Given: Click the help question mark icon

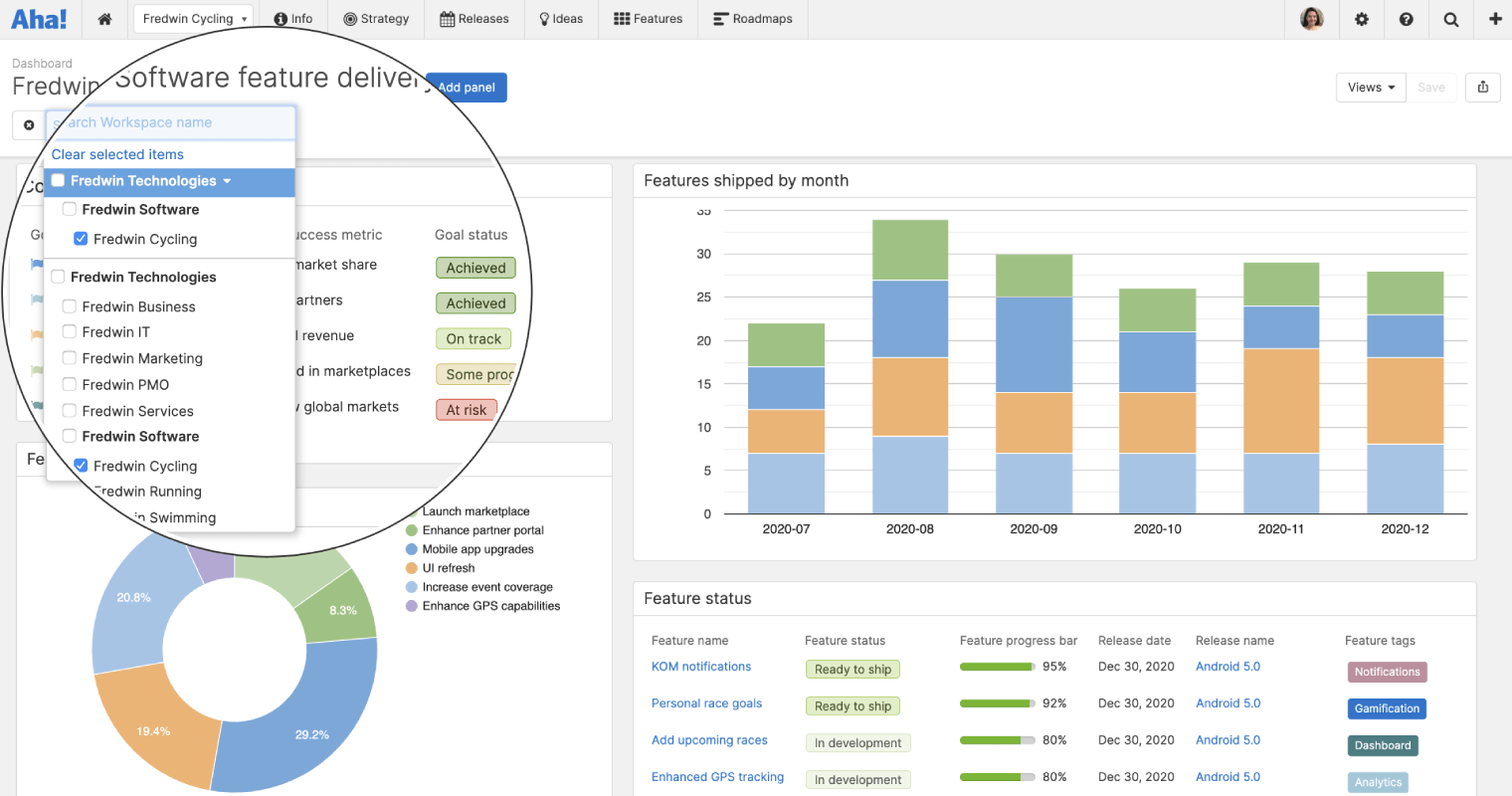Looking at the screenshot, I should [1406, 19].
